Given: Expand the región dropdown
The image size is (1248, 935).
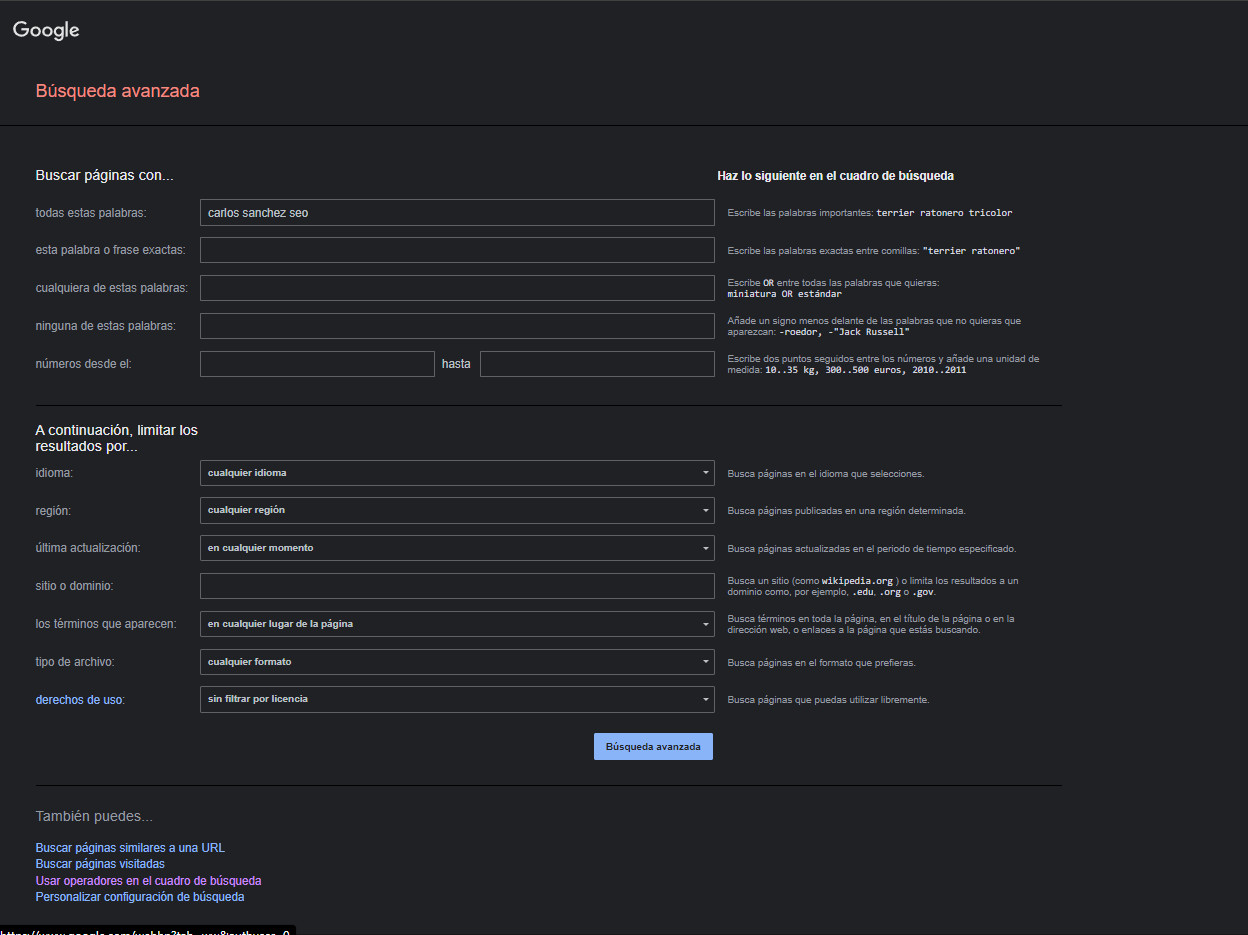Looking at the screenshot, I should pos(457,510).
